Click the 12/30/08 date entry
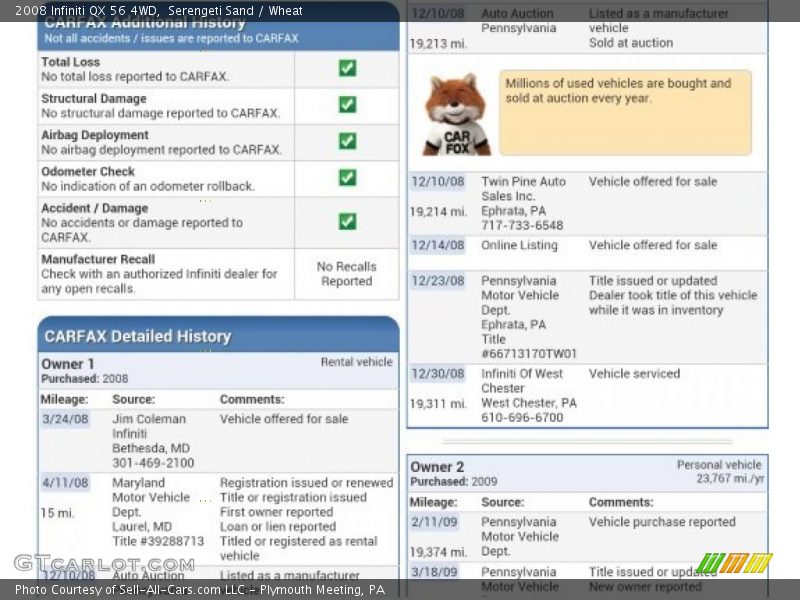The width and height of the screenshot is (800, 600). point(438,374)
